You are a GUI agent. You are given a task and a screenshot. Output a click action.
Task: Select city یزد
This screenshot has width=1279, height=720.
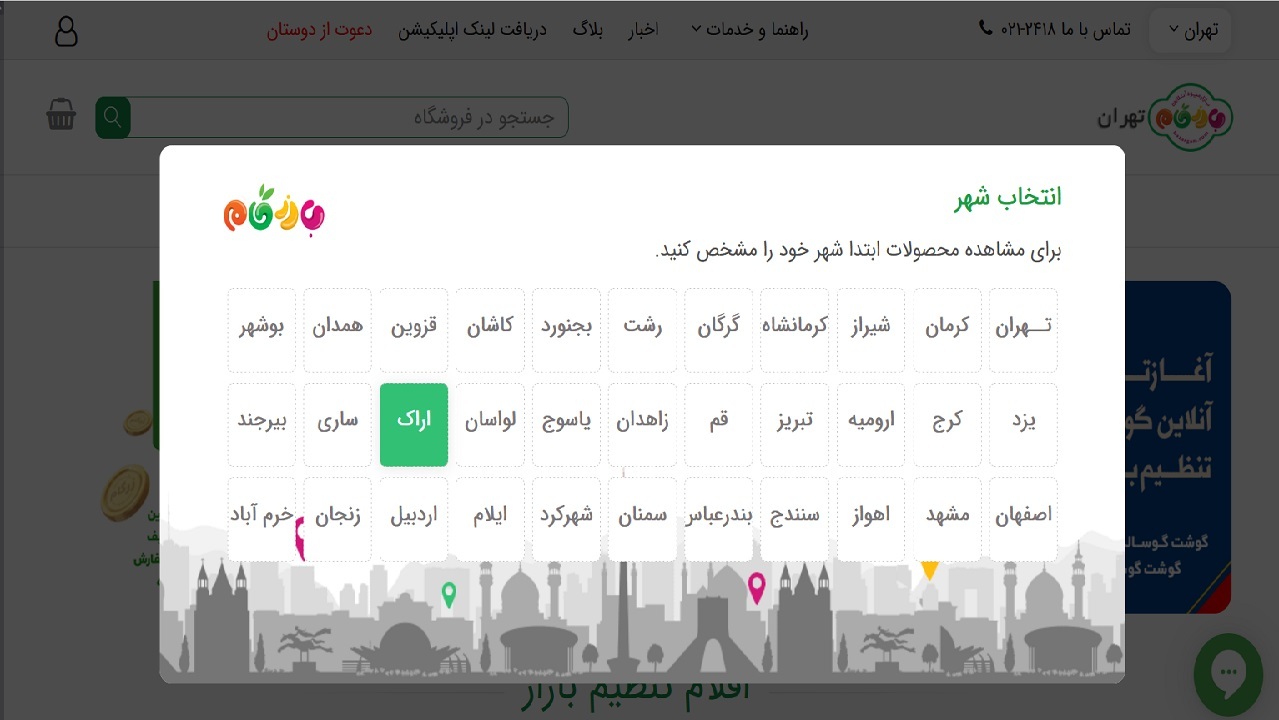(1023, 425)
